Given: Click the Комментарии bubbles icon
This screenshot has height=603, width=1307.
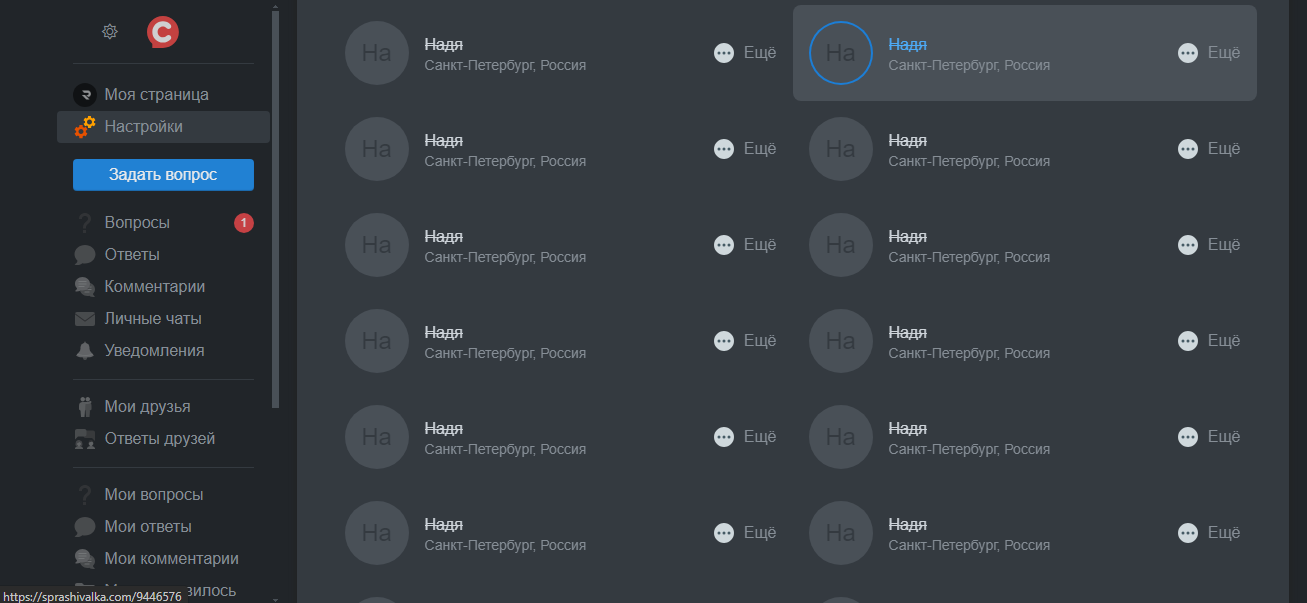Looking at the screenshot, I should (x=85, y=286).
